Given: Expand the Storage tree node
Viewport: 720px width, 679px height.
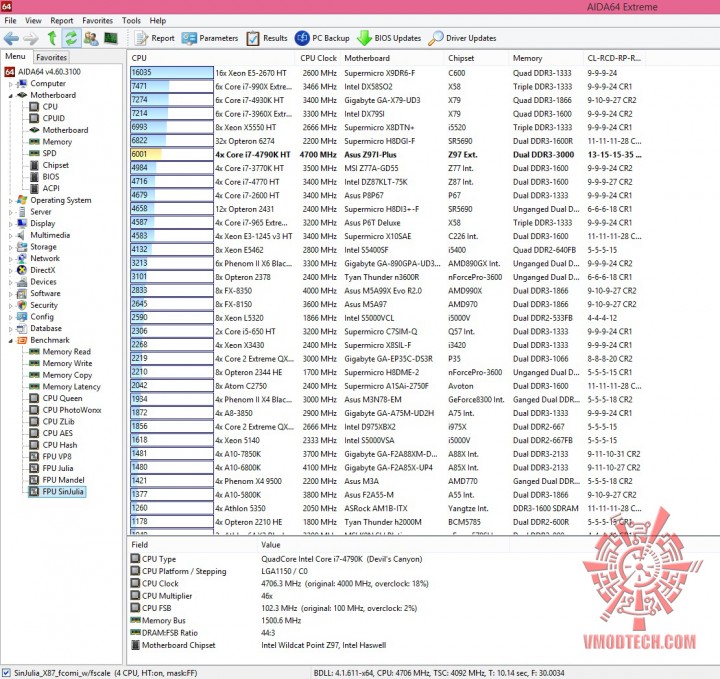Looking at the screenshot, I should [11, 247].
